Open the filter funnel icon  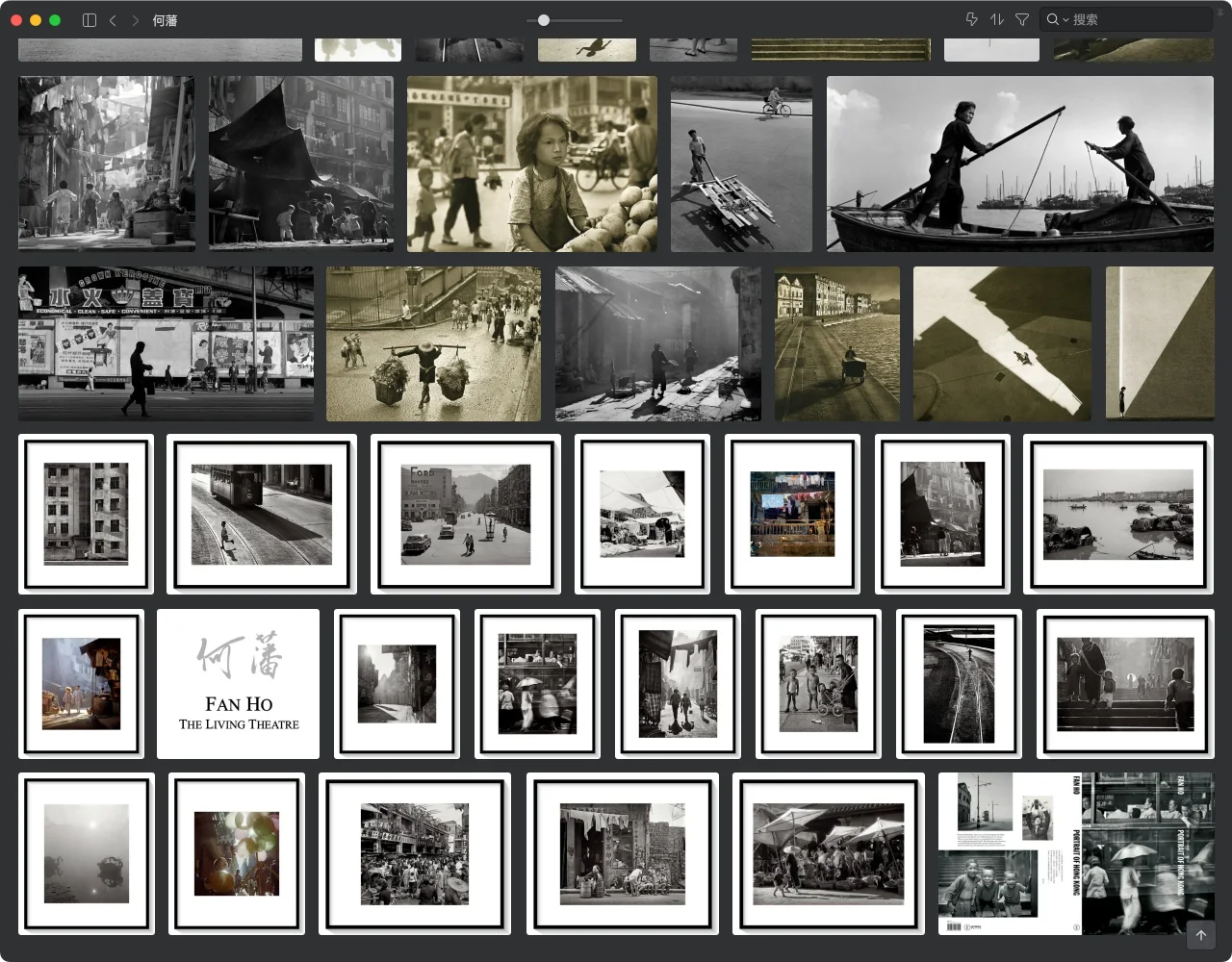point(1022,19)
